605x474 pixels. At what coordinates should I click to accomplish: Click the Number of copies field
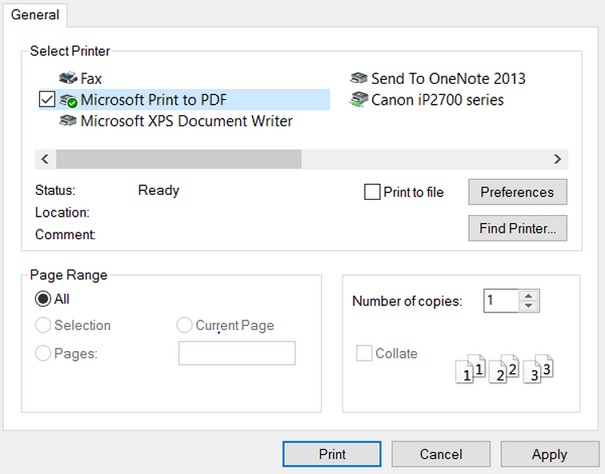pyautogui.click(x=501, y=300)
